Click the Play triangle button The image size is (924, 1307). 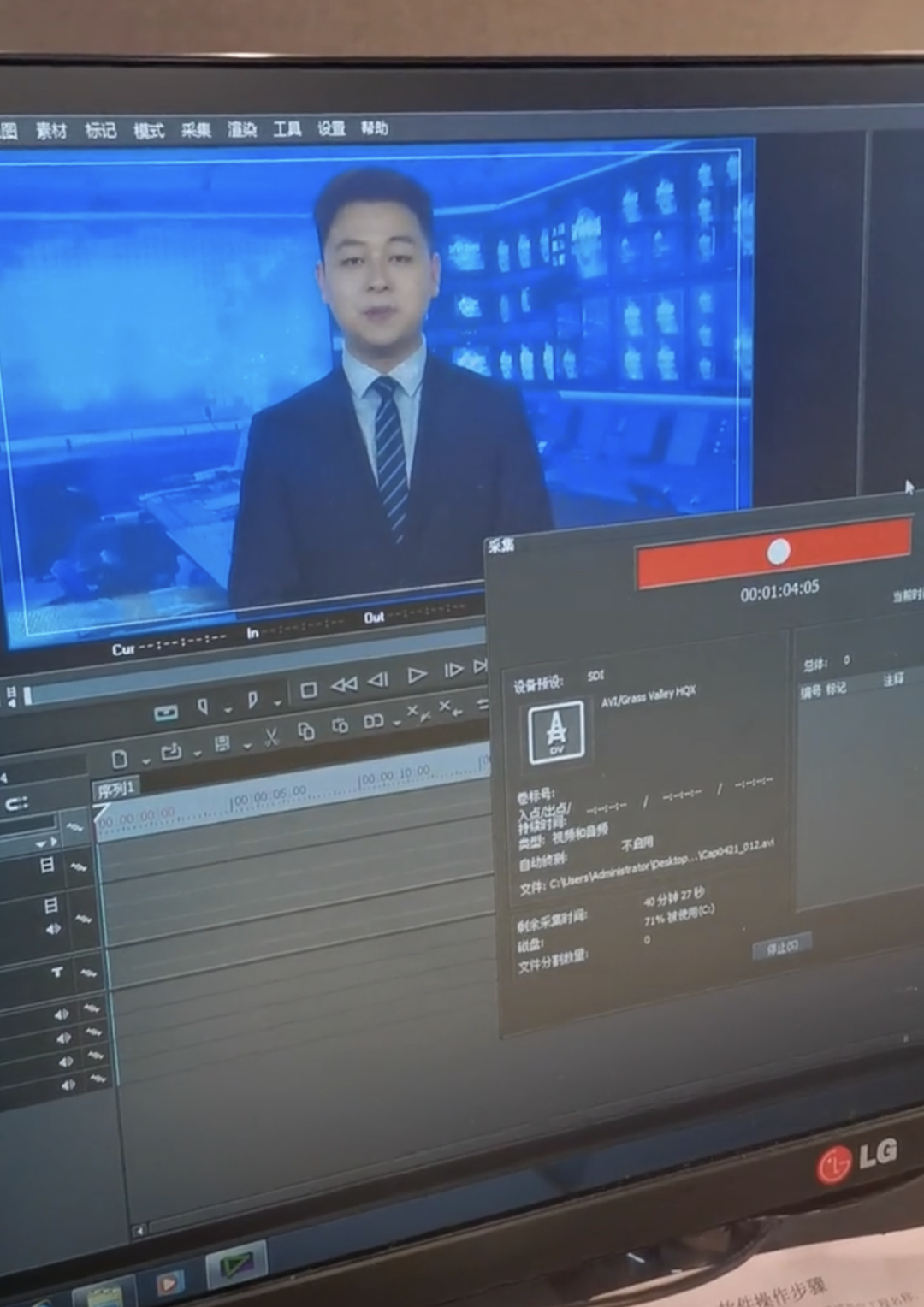point(417,676)
